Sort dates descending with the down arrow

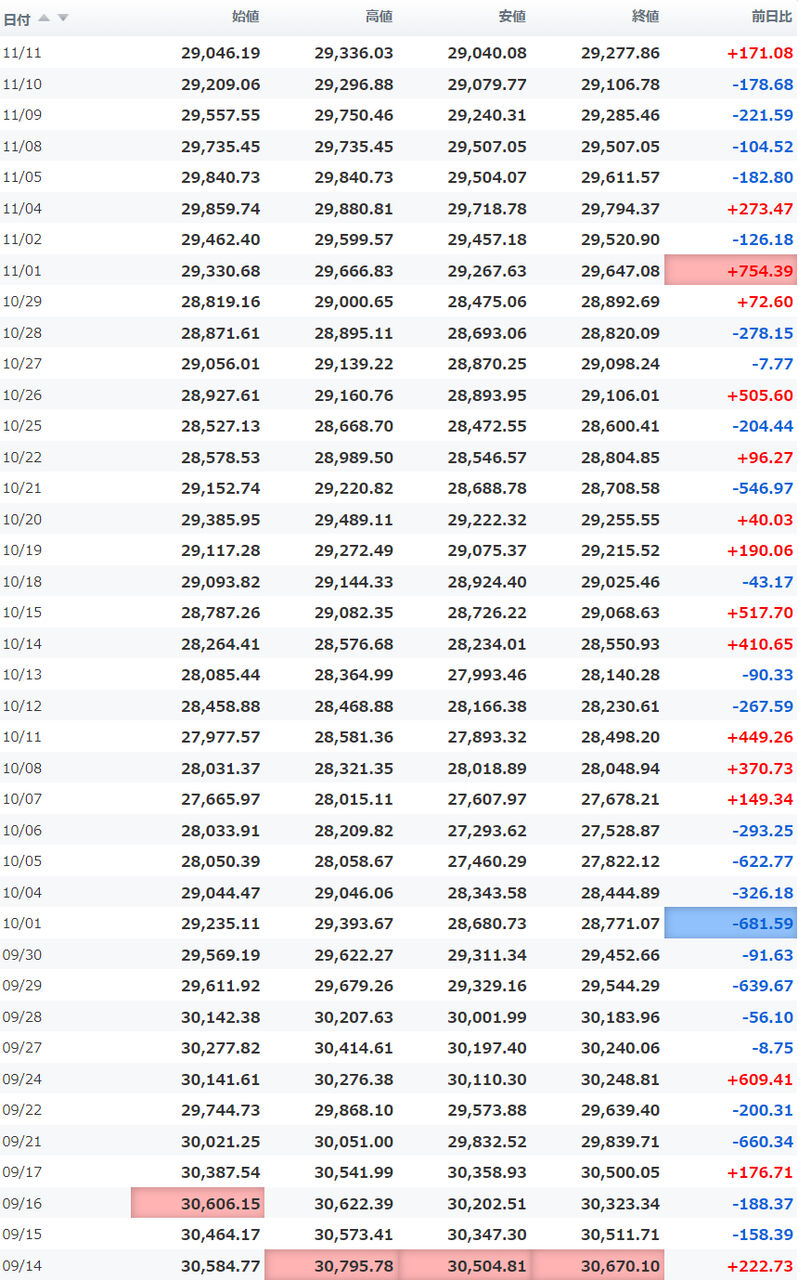tap(62, 18)
